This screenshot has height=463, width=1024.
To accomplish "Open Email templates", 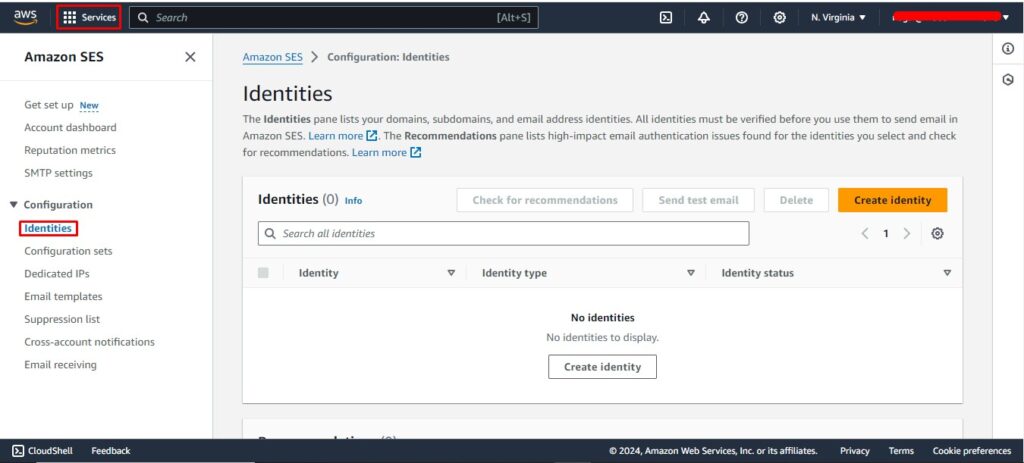I will (x=63, y=296).
